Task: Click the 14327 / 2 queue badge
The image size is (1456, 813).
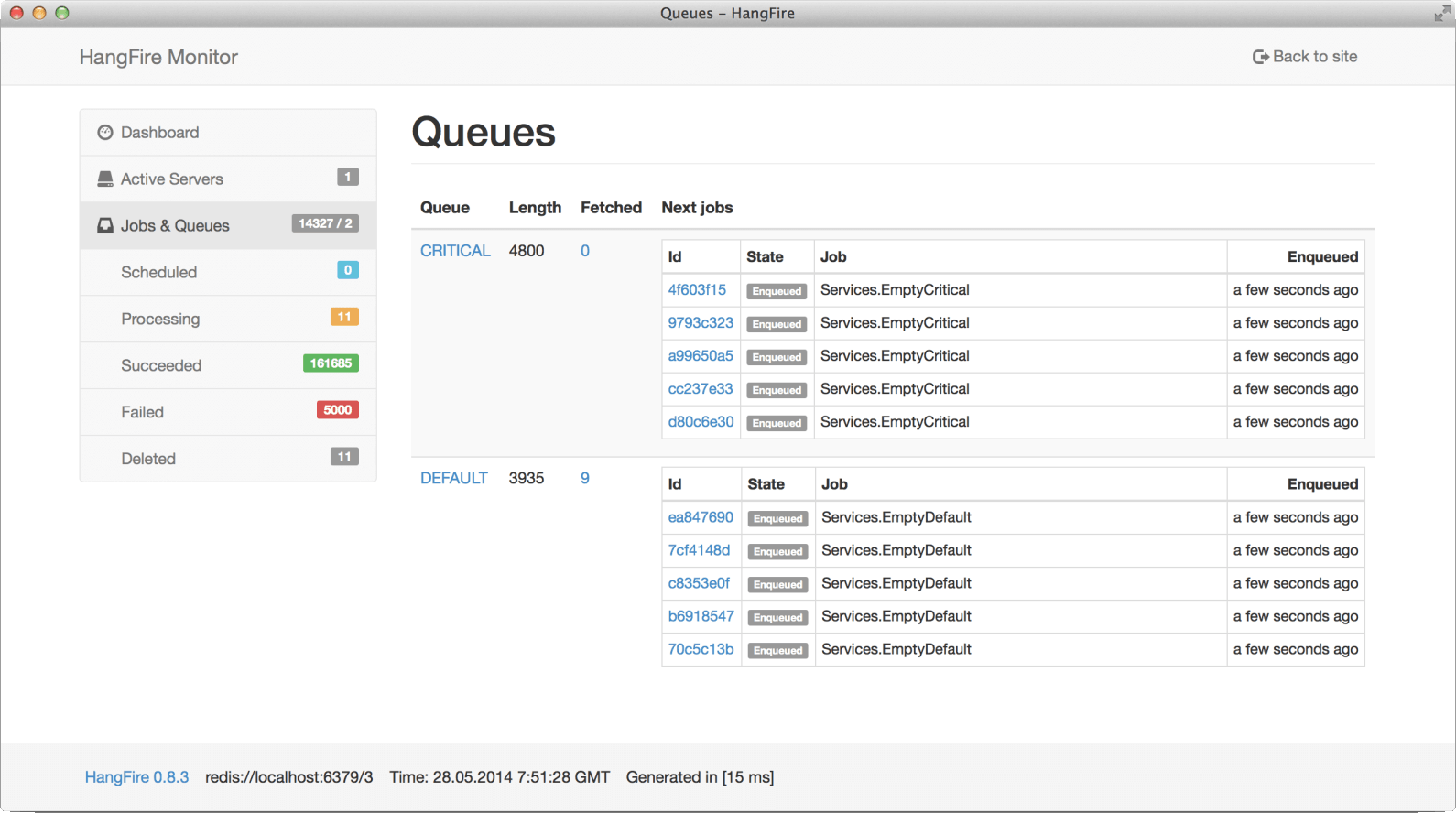Action: tap(325, 223)
